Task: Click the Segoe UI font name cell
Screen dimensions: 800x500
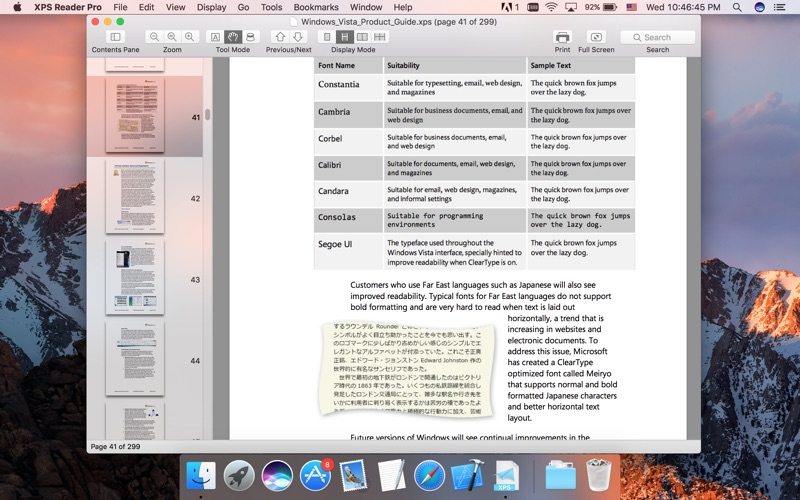Action: [x=348, y=252]
